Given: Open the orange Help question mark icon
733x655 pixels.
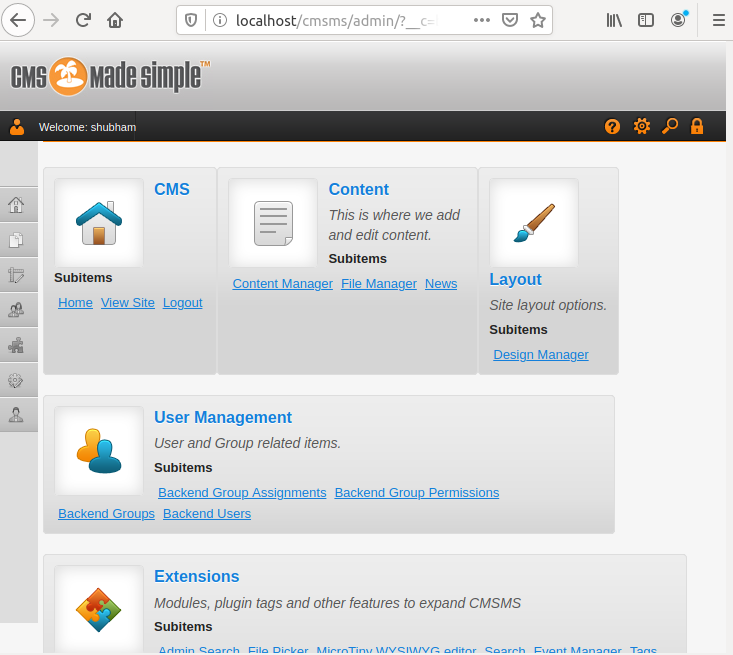Looking at the screenshot, I should pyautogui.click(x=612, y=126).
